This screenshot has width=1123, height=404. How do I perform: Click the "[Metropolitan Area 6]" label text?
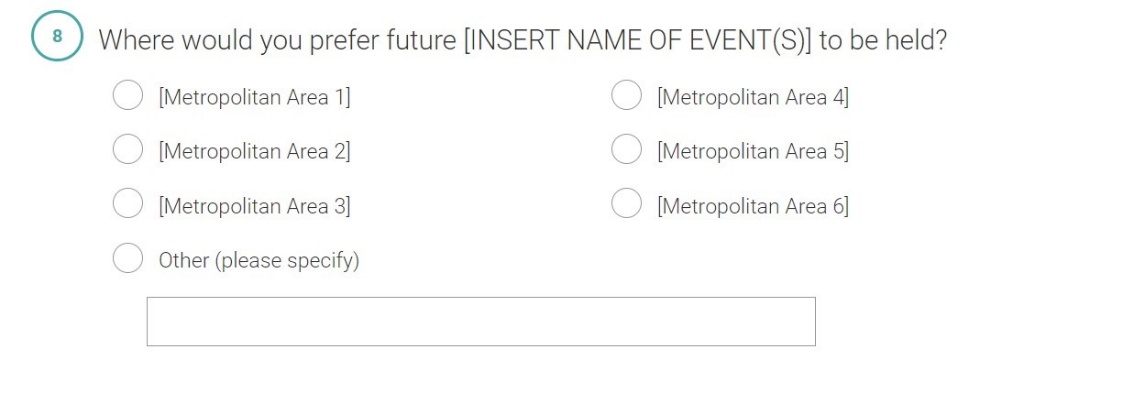[753, 206]
